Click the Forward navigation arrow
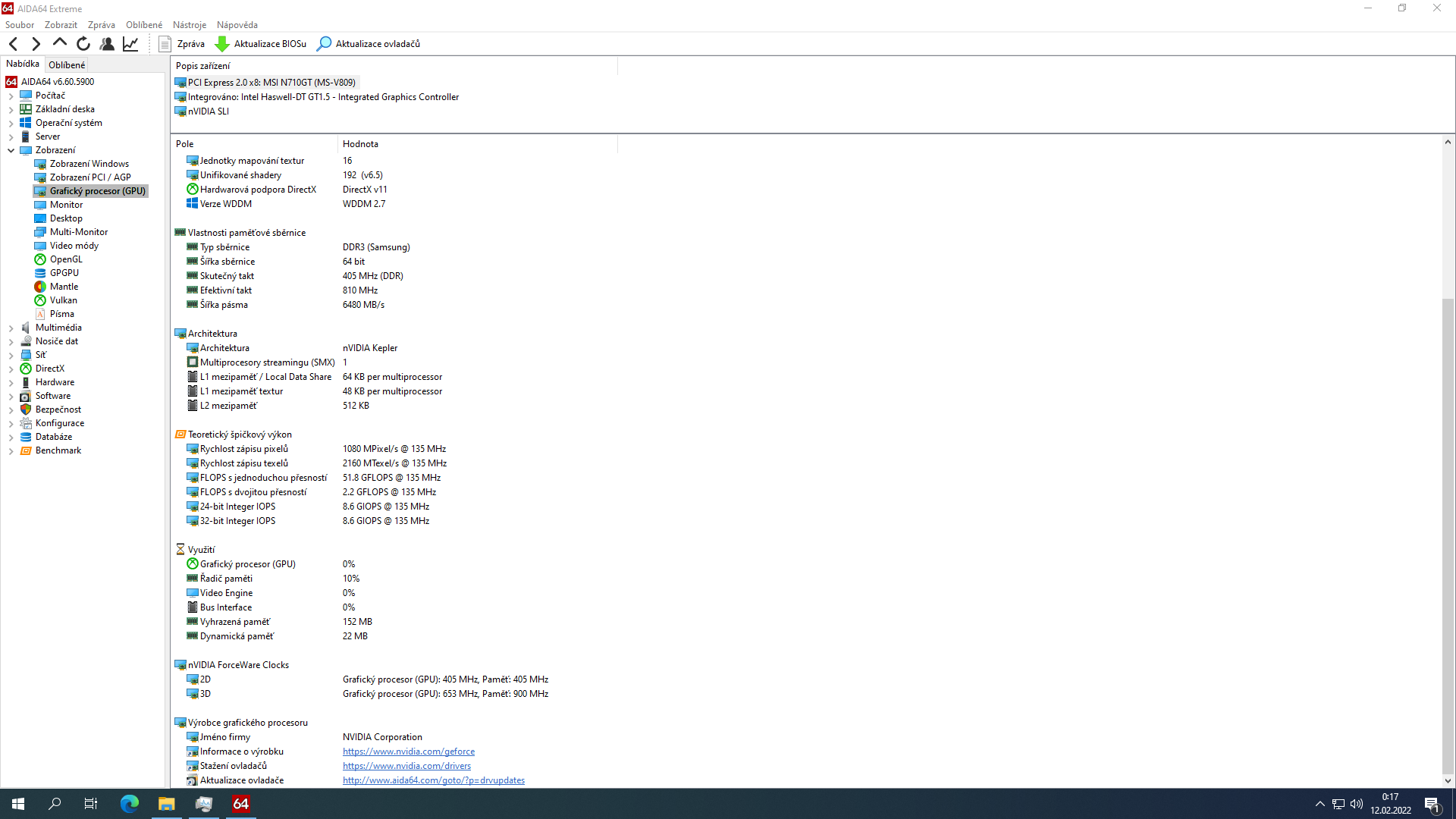The image size is (1456, 819). coord(36,44)
